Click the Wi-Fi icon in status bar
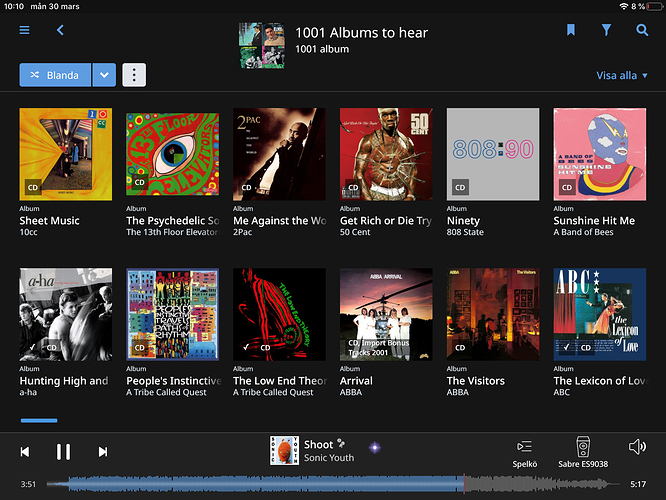The height and width of the screenshot is (500, 666). [624, 6]
